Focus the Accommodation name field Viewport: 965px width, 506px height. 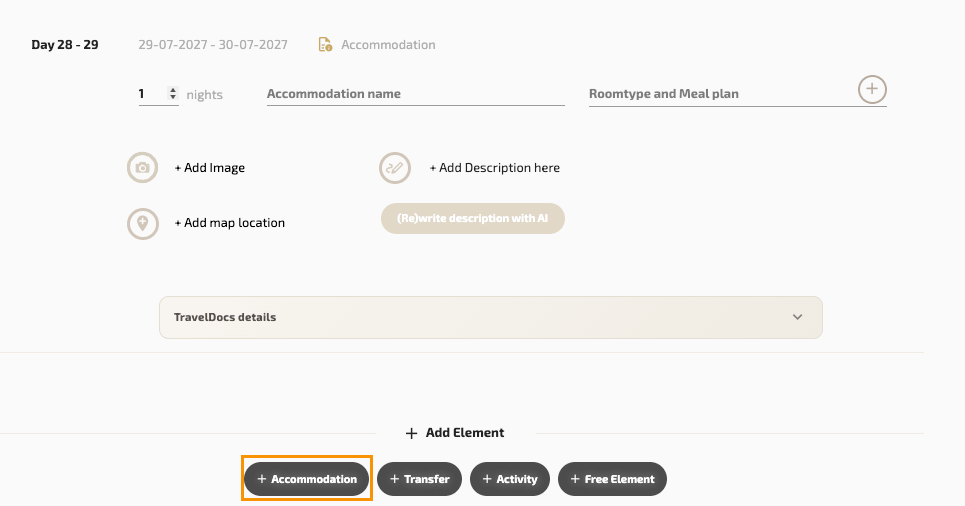(x=415, y=94)
